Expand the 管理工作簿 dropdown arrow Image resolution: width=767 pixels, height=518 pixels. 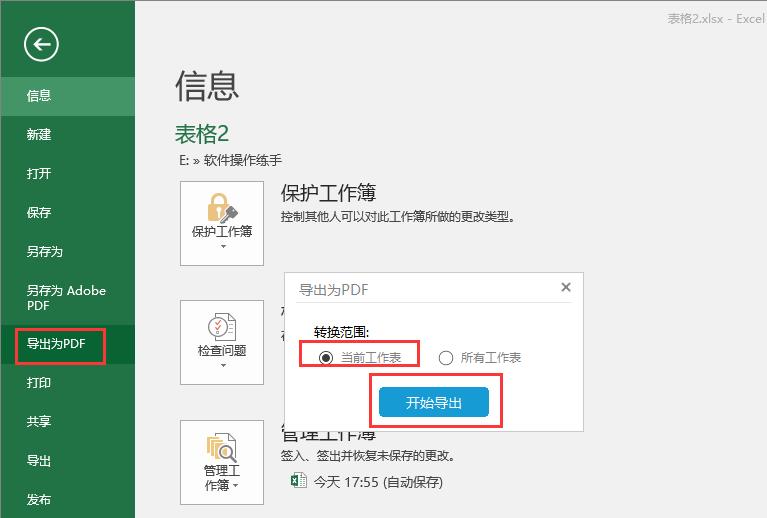[x=237, y=486]
